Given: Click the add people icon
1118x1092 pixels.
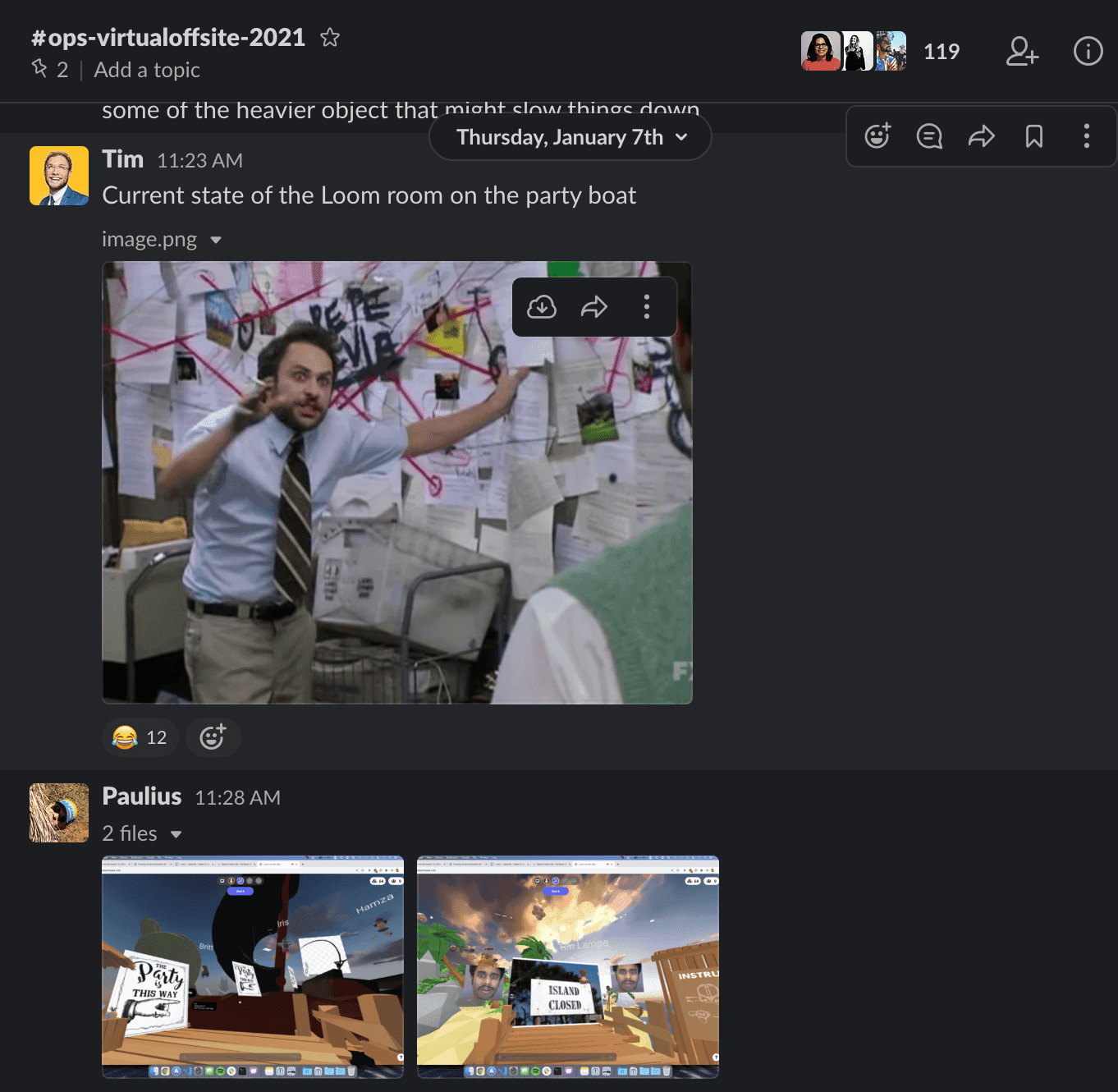Looking at the screenshot, I should pyautogui.click(x=1022, y=52).
